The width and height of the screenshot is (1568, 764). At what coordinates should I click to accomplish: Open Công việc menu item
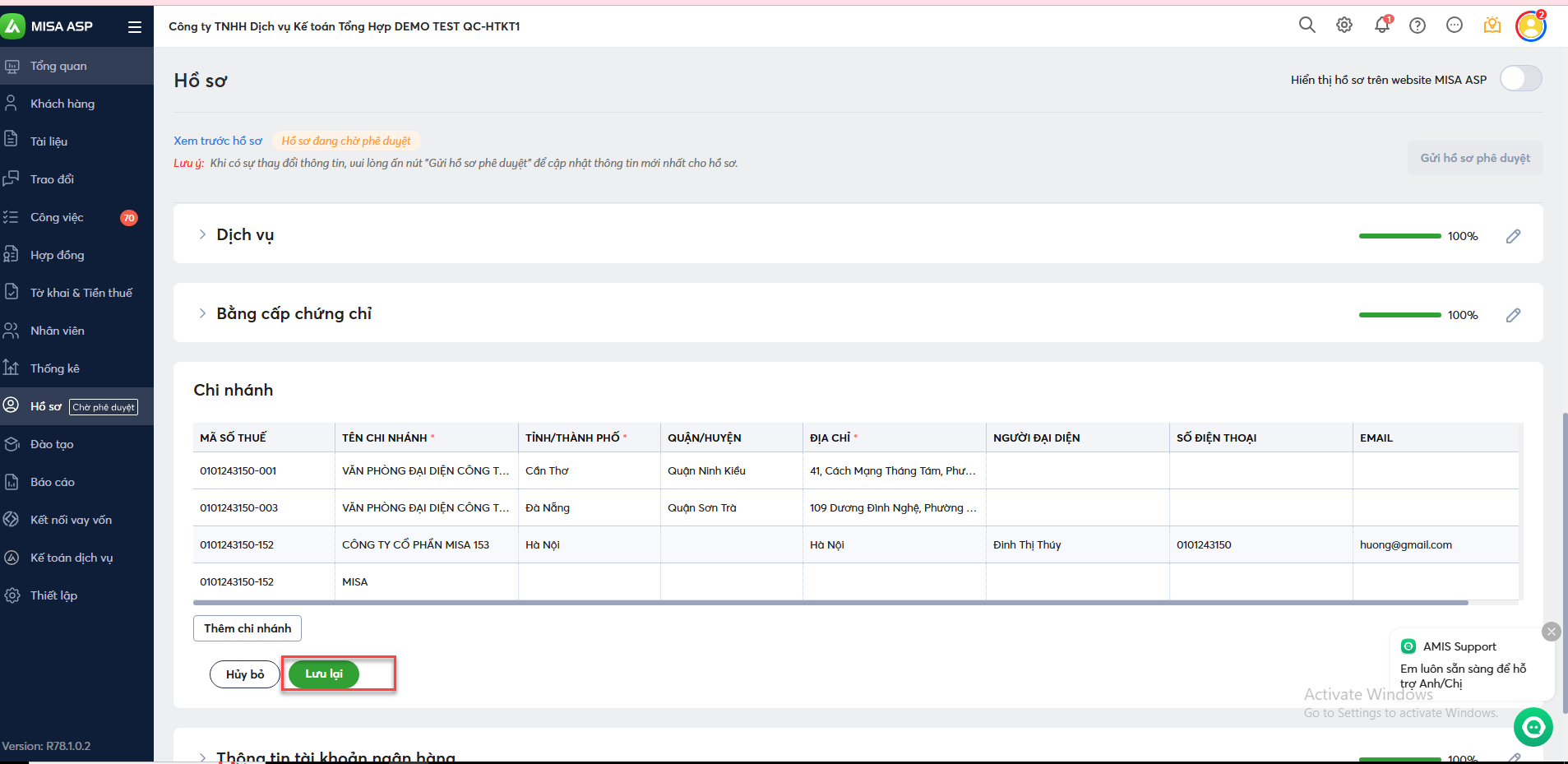click(x=57, y=217)
